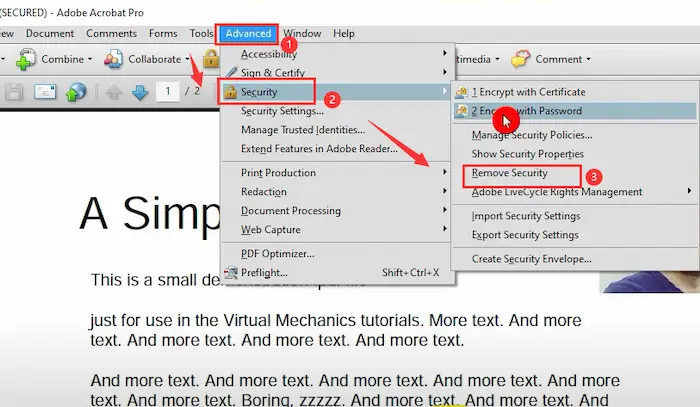The height and width of the screenshot is (407, 700).
Task: Click the LiveCycle Rights Management submenu arrow
Action: pyautogui.click(x=689, y=191)
